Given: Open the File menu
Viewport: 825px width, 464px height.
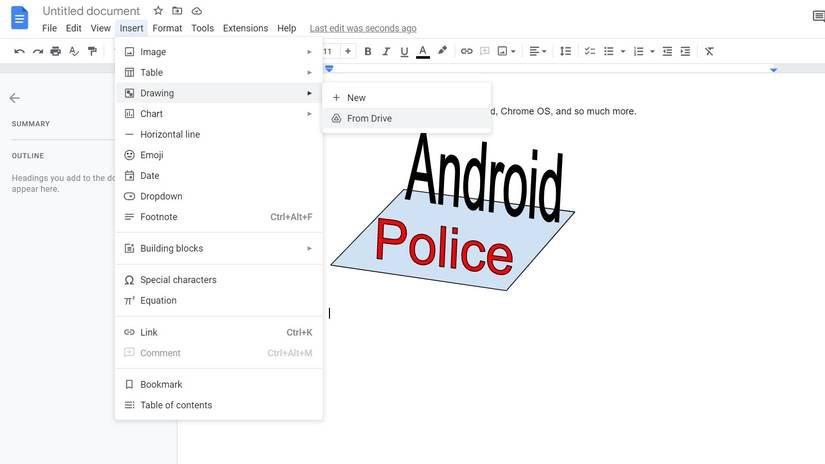Looking at the screenshot, I should coord(49,28).
